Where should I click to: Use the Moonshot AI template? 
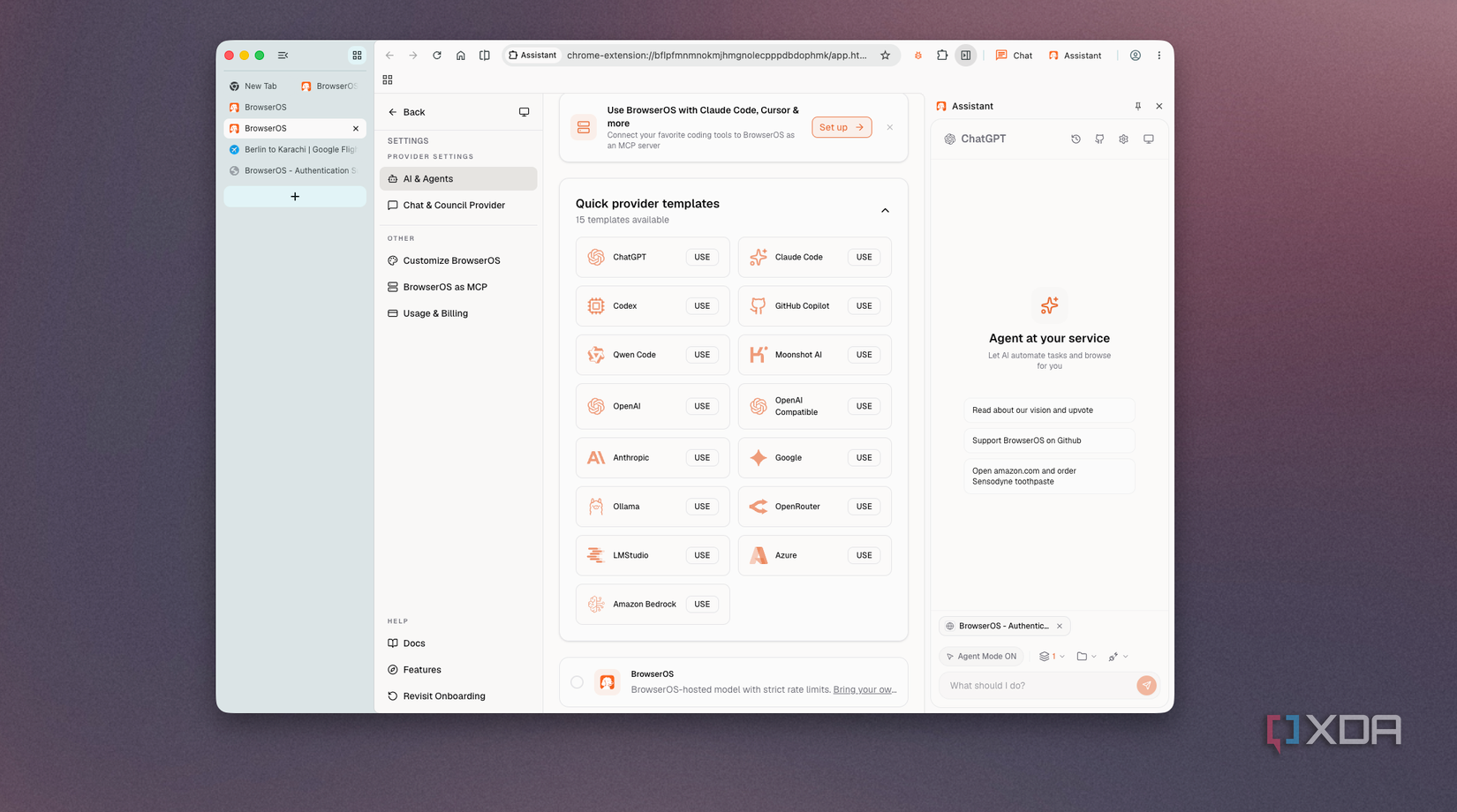coord(864,355)
